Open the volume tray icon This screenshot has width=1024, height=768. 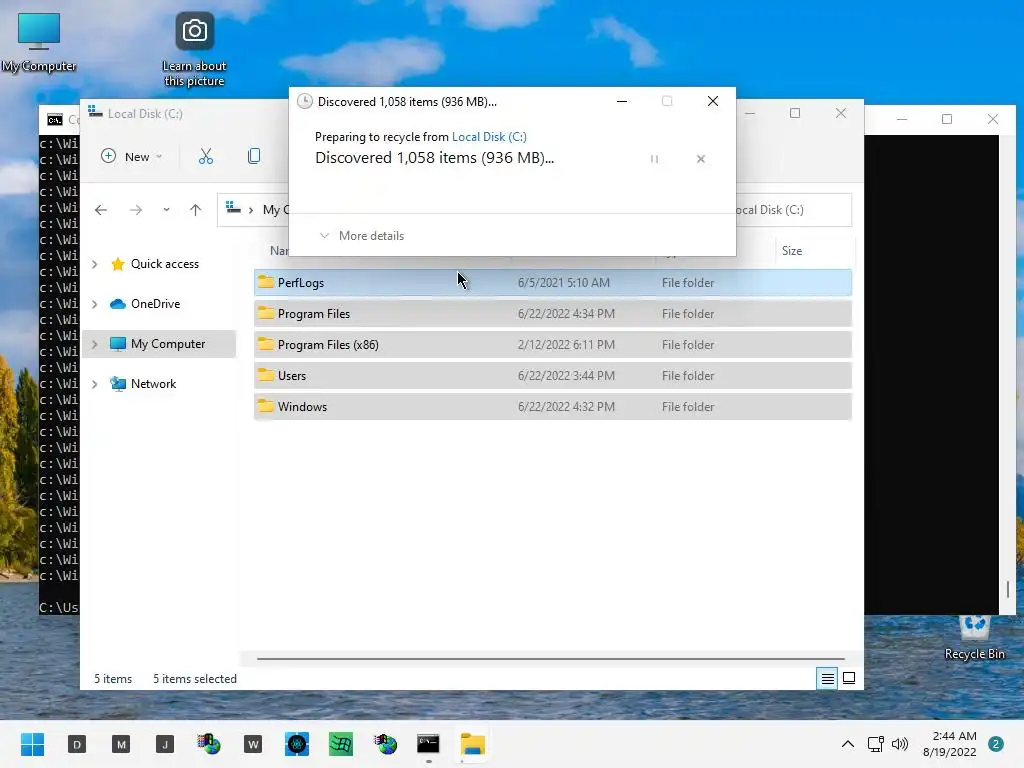[x=900, y=744]
